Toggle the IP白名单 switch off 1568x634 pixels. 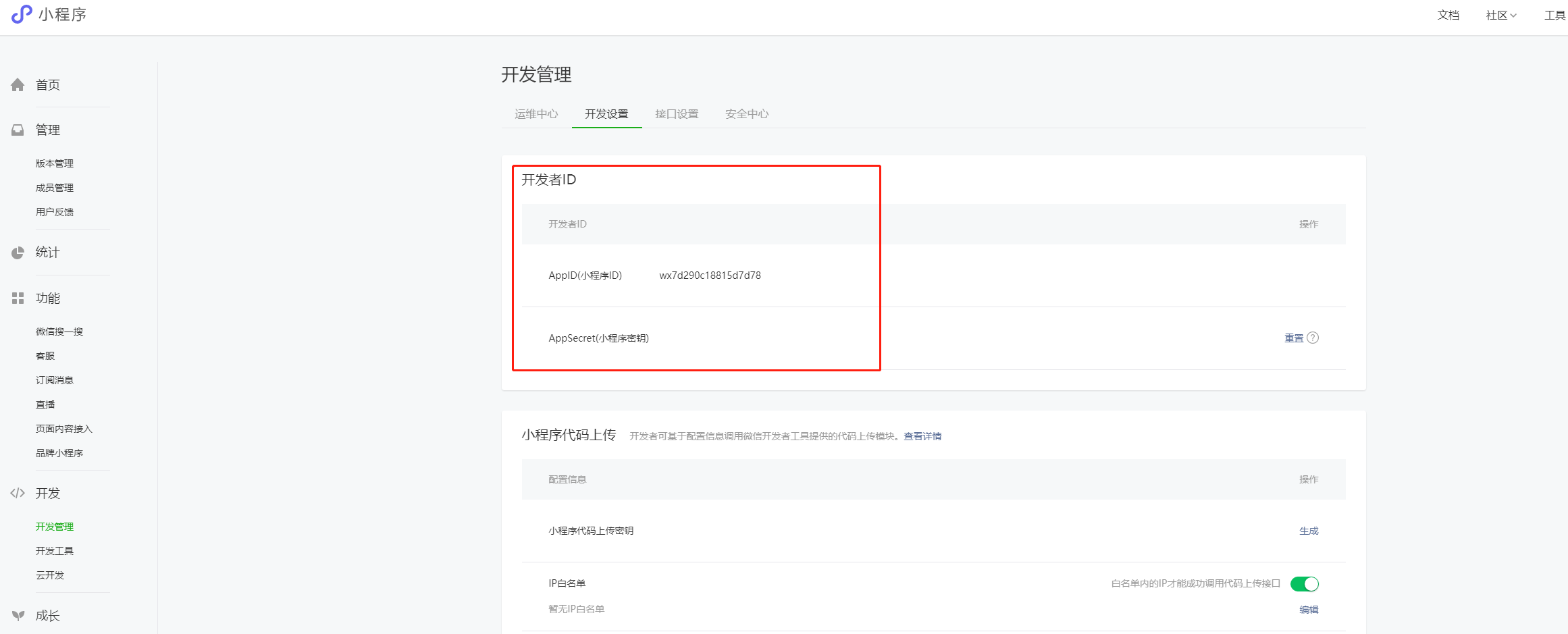click(1304, 583)
